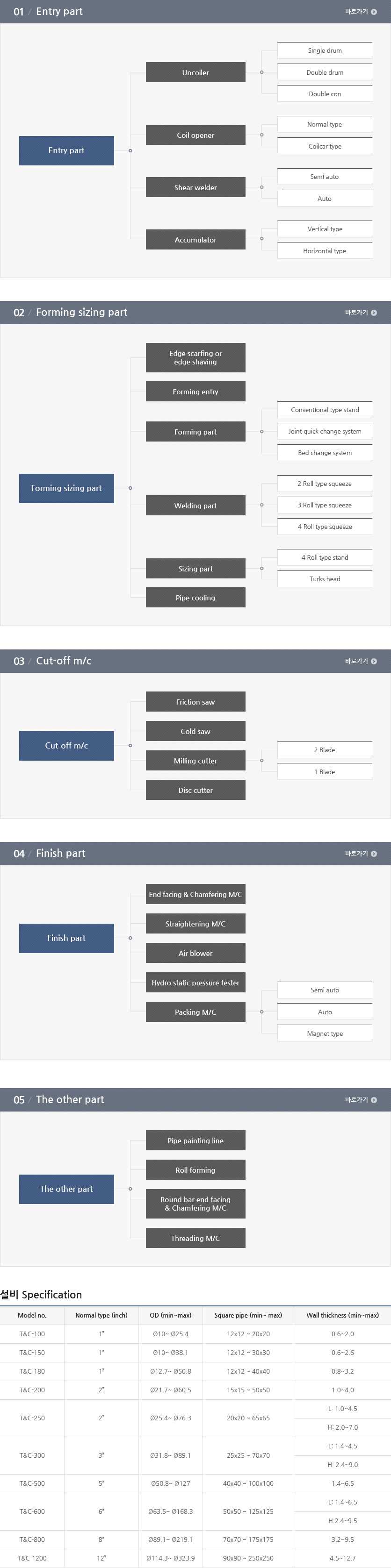Click the Turks head option
The height and width of the screenshot is (1568, 391).
[x=325, y=578]
